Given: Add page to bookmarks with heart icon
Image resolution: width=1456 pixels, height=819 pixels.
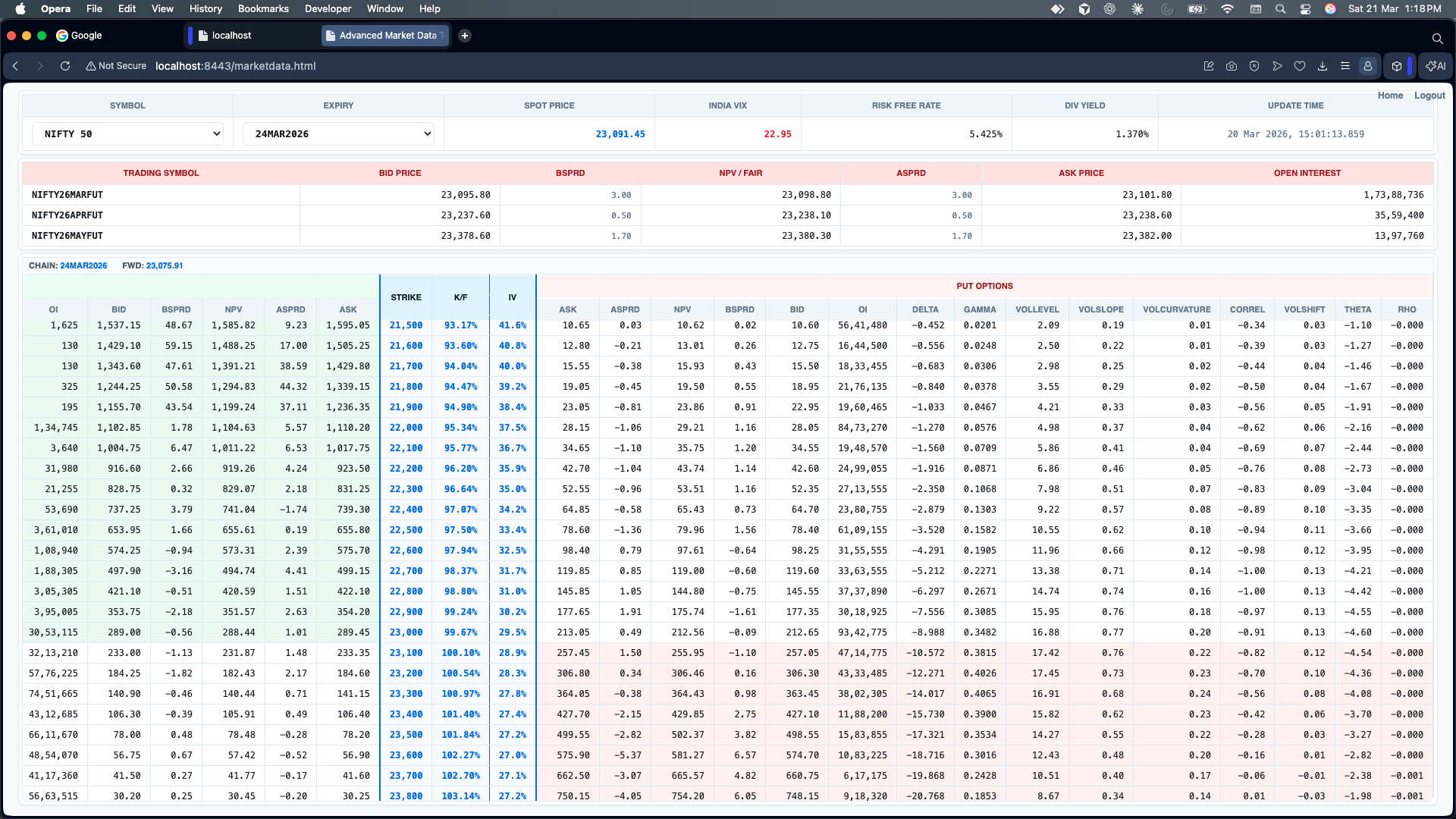Looking at the screenshot, I should click(x=1300, y=66).
